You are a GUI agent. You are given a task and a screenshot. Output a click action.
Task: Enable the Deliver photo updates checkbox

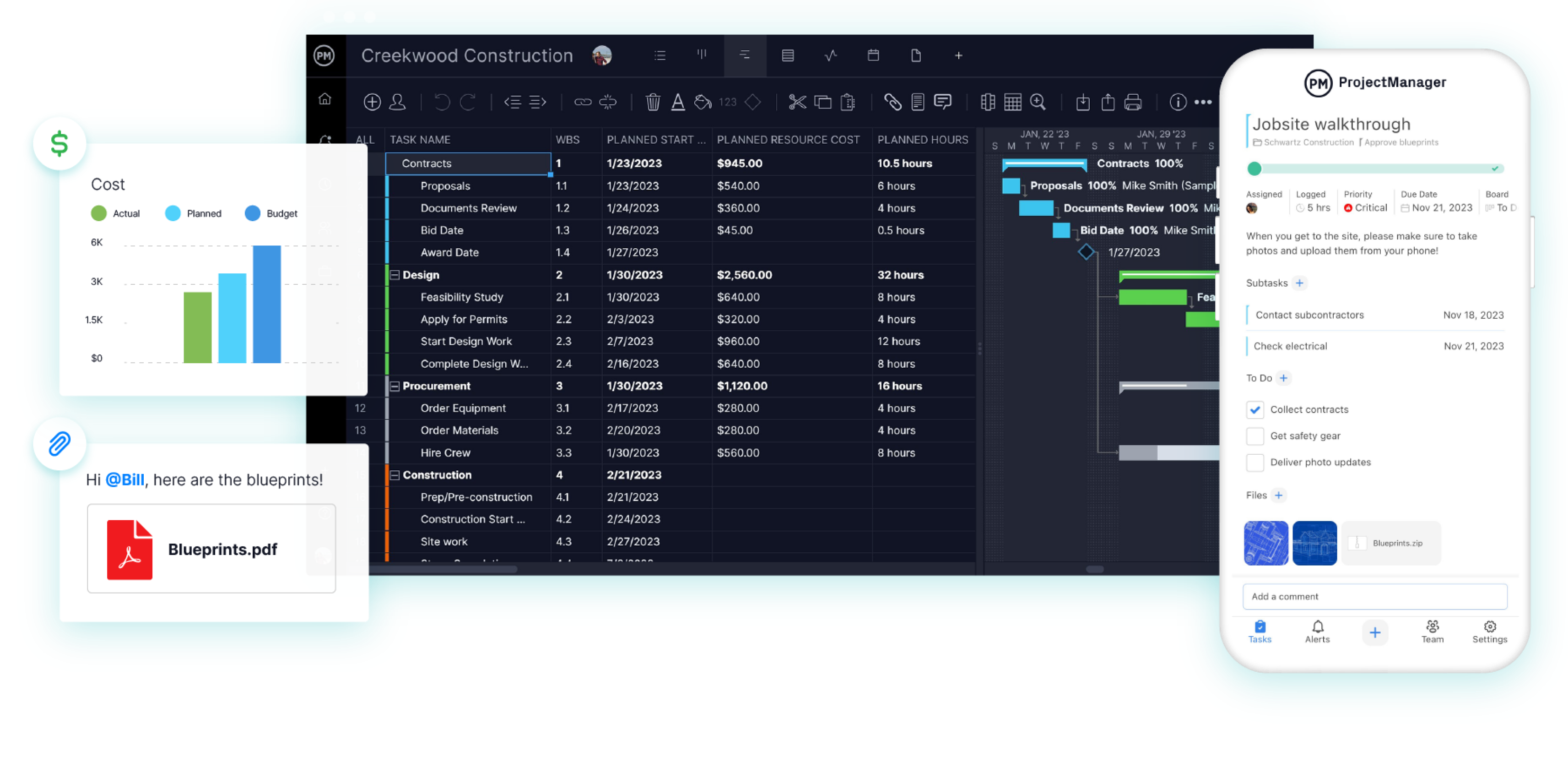[1255, 463]
